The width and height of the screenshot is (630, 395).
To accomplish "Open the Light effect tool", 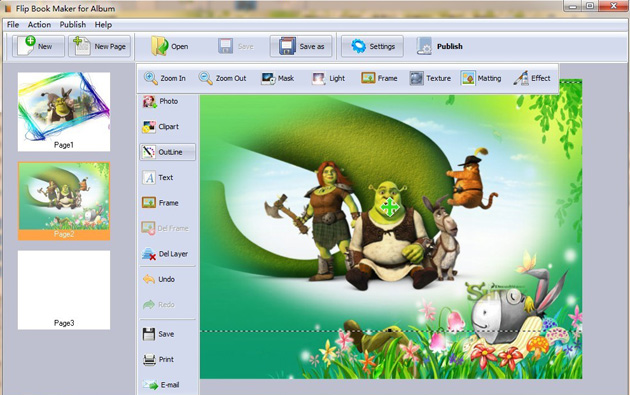I will click(328, 78).
